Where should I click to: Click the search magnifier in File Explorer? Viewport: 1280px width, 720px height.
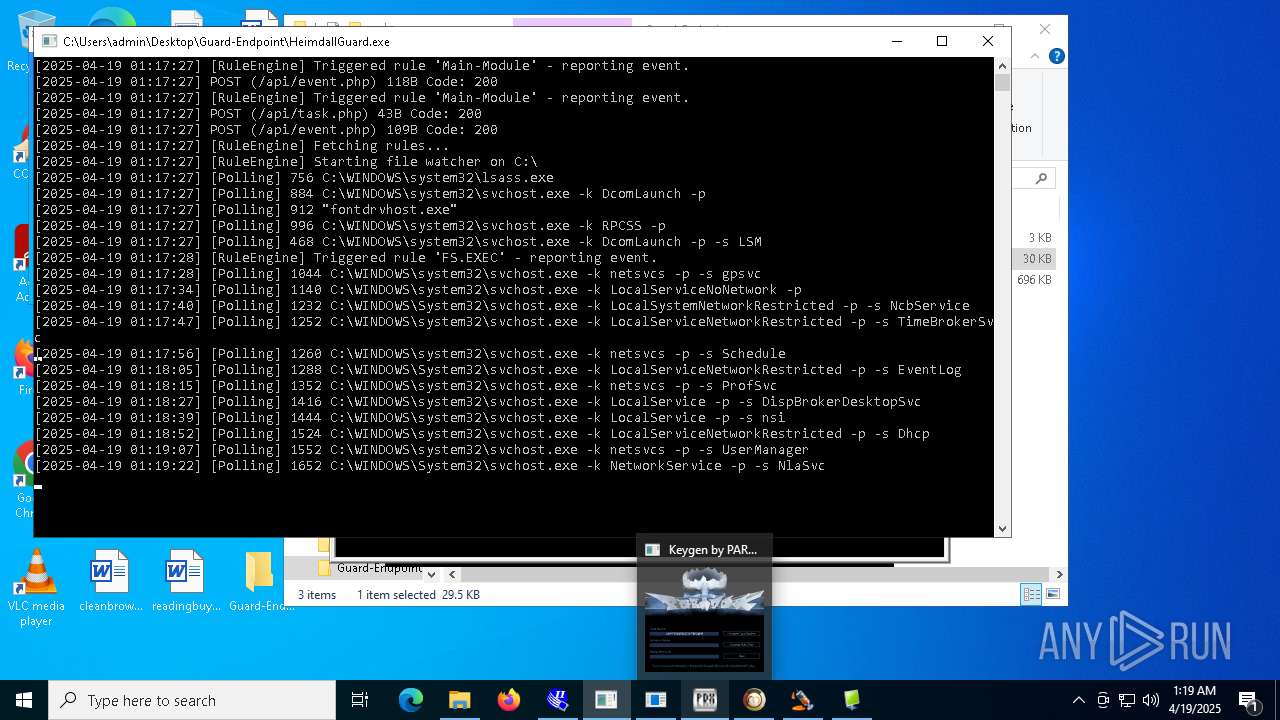click(1041, 179)
